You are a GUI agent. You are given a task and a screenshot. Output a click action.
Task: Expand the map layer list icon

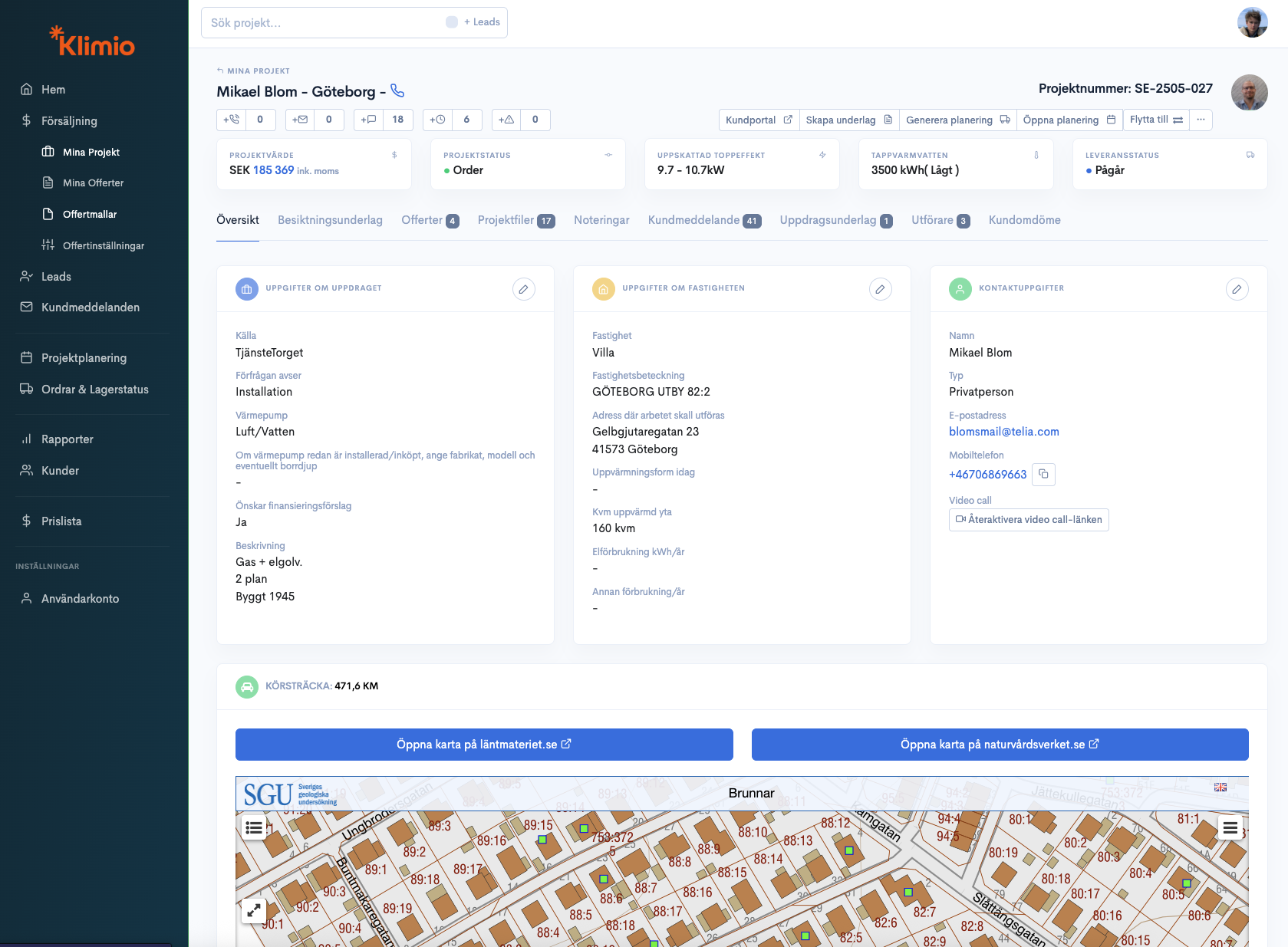click(253, 827)
